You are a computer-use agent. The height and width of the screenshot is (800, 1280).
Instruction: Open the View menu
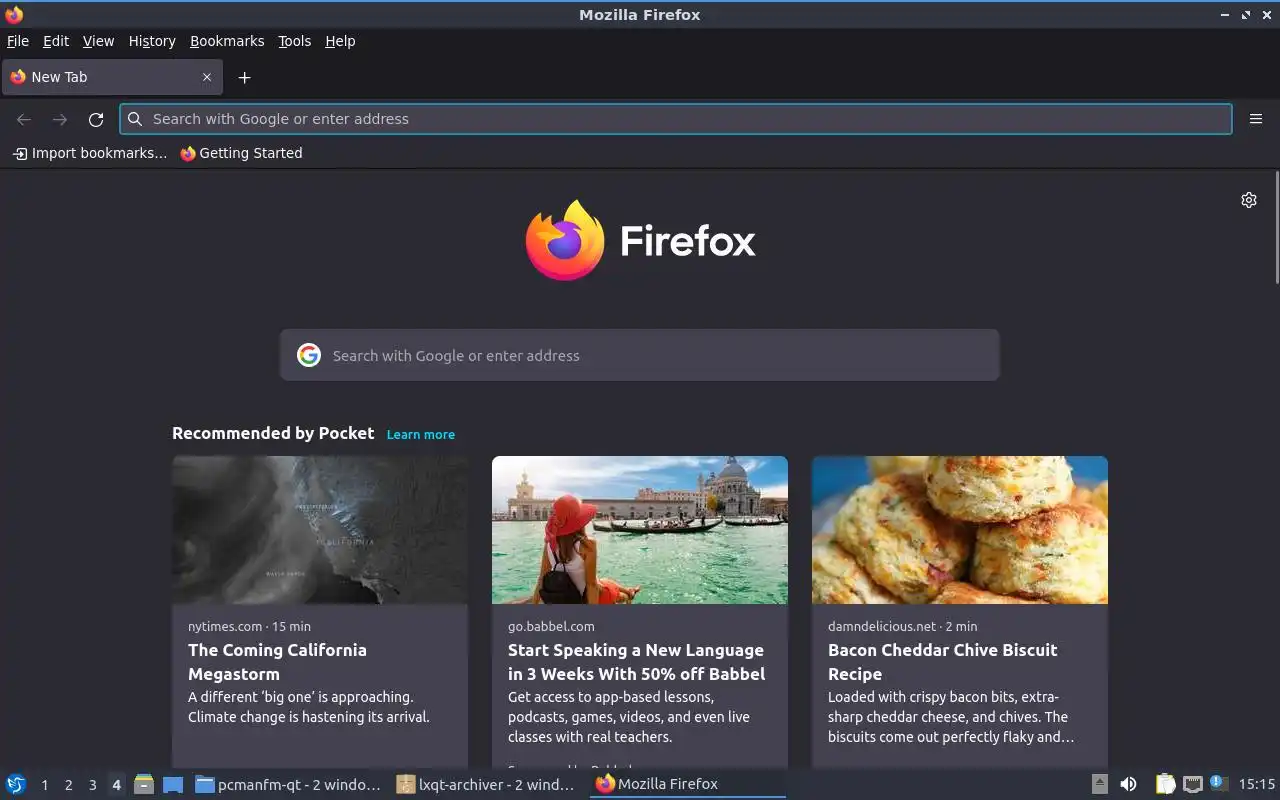98,41
